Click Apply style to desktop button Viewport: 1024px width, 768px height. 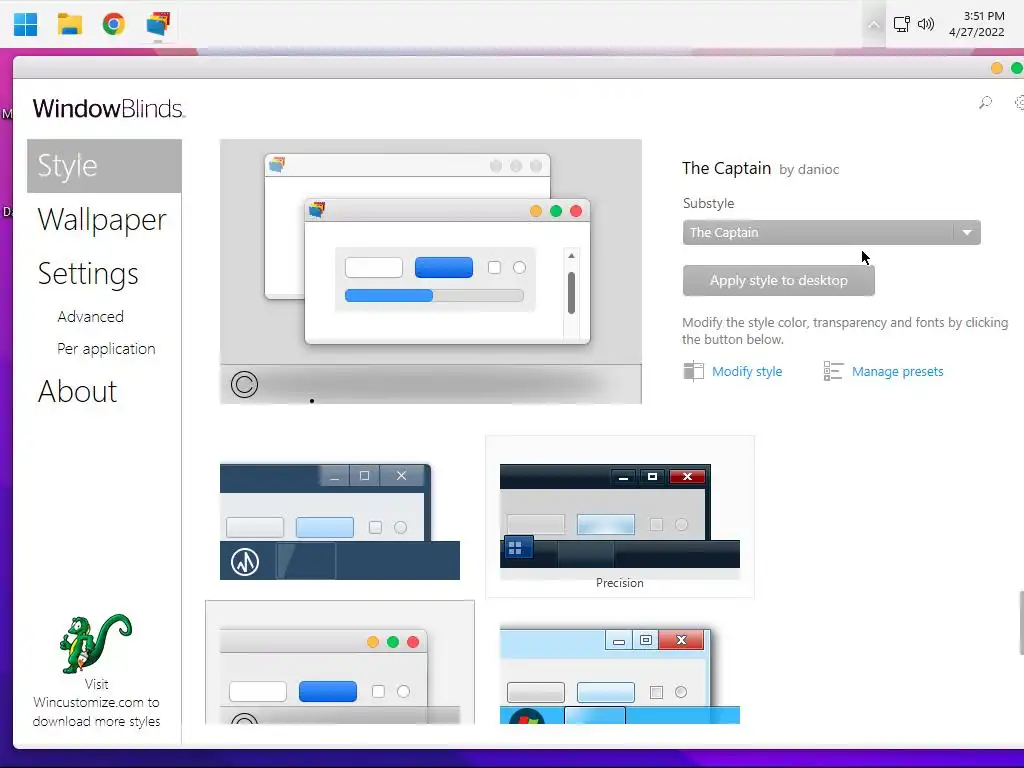778,280
